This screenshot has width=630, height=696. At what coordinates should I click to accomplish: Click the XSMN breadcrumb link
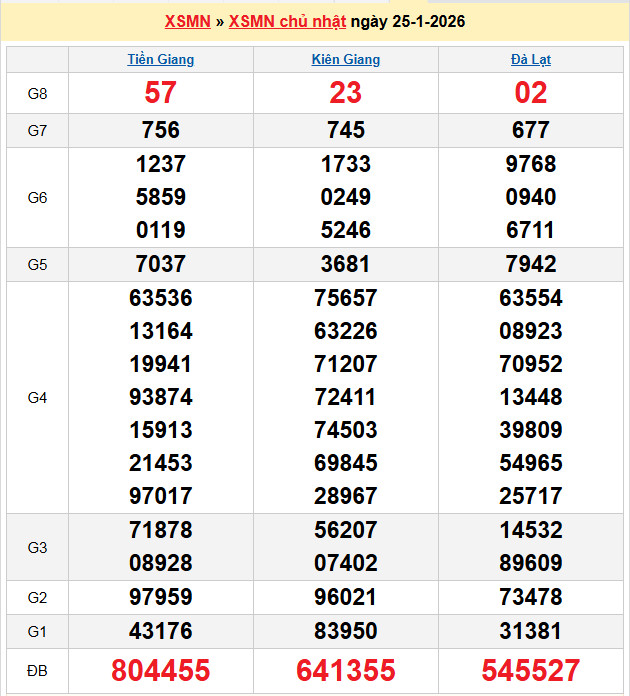187,22
